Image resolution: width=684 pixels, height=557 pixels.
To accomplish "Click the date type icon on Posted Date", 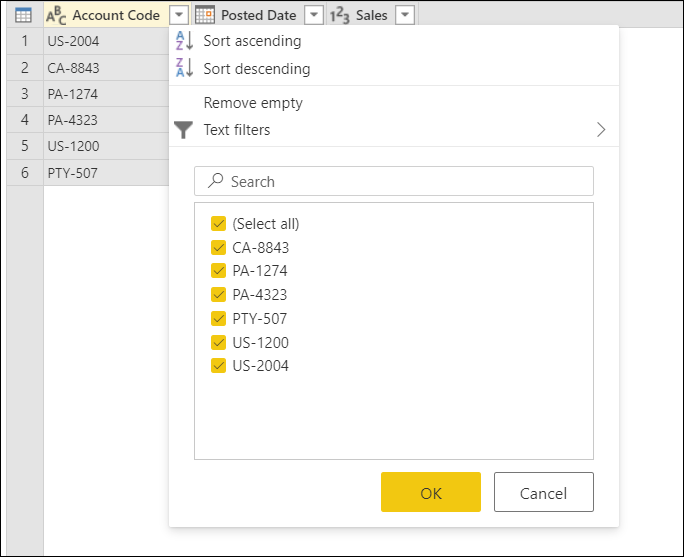I will [205, 15].
